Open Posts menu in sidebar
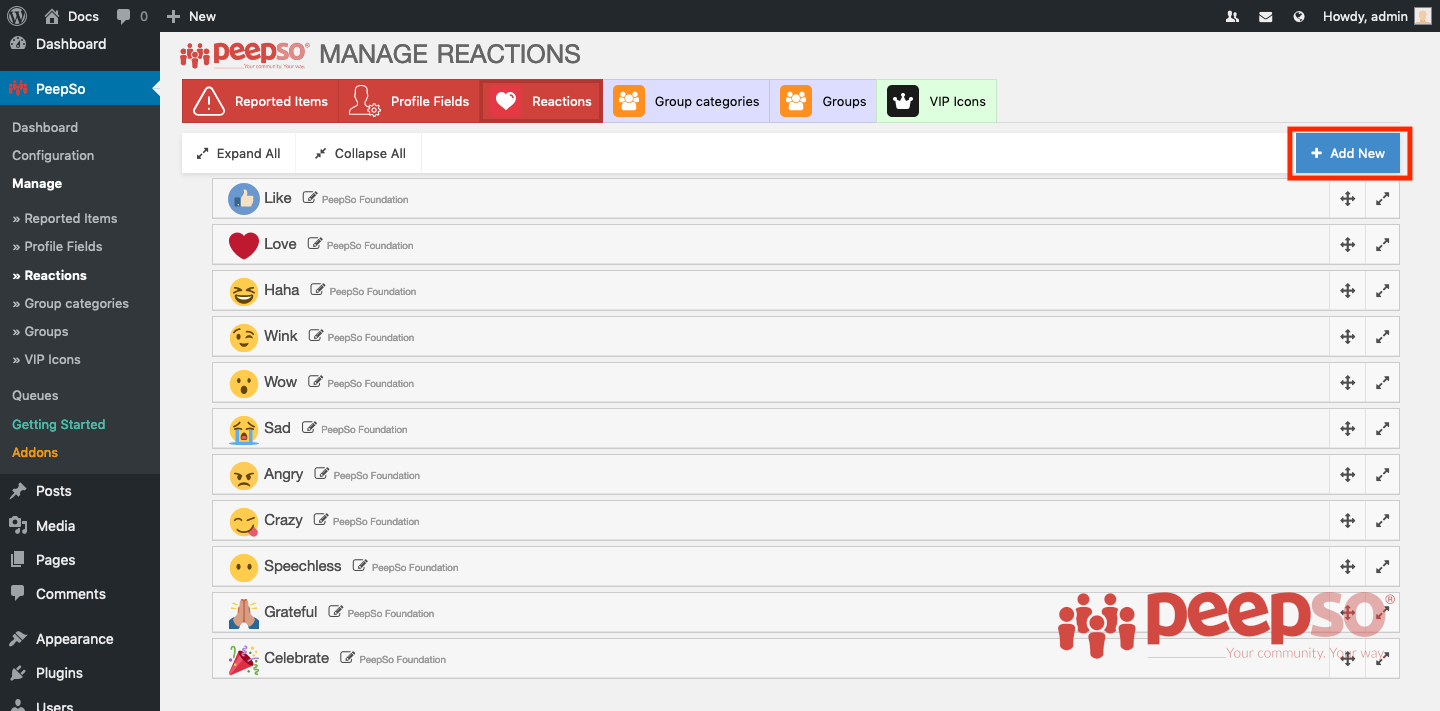This screenshot has height=711, width=1440. tap(80, 491)
